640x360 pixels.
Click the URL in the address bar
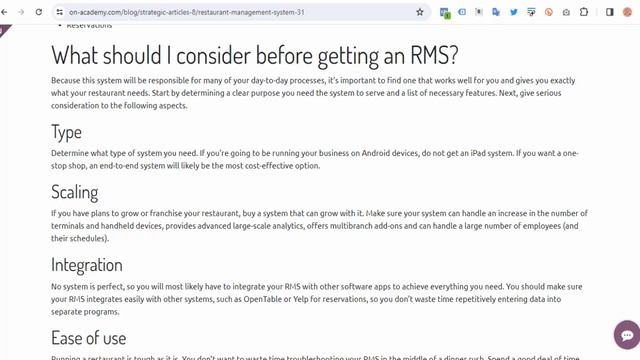coord(187,12)
